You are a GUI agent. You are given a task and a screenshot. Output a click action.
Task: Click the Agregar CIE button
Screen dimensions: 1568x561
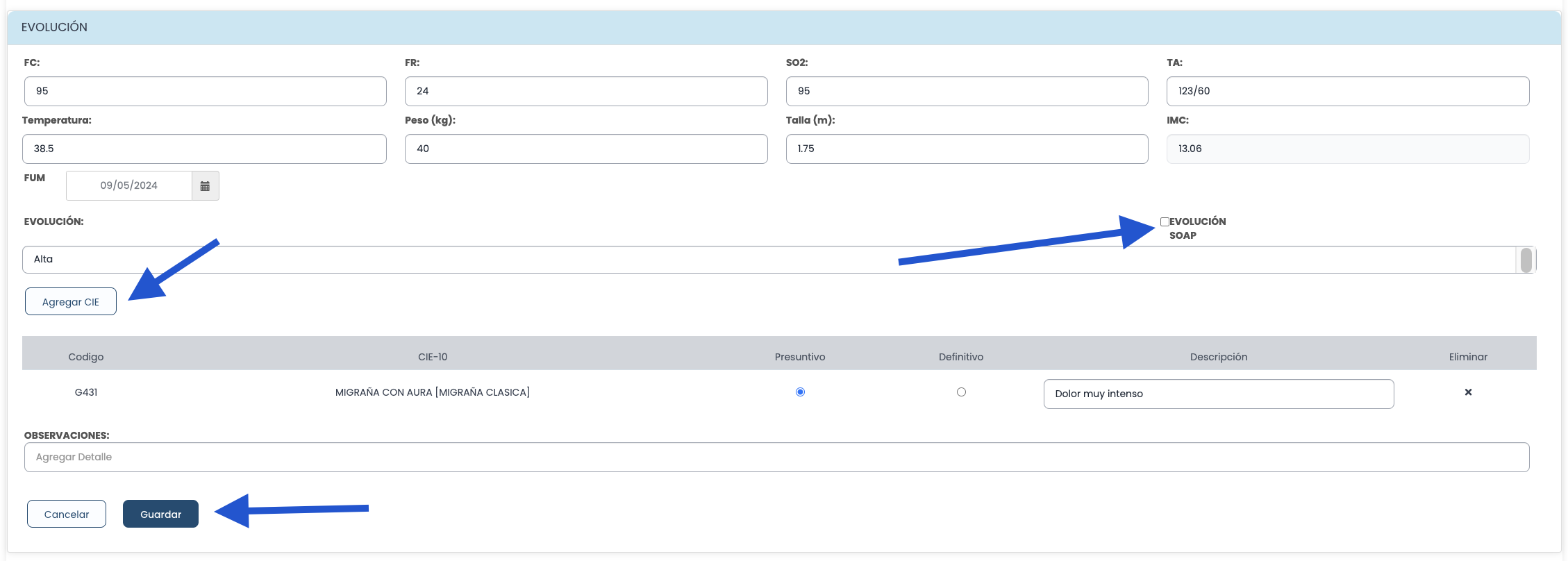pyautogui.click(x=71, y=301)
